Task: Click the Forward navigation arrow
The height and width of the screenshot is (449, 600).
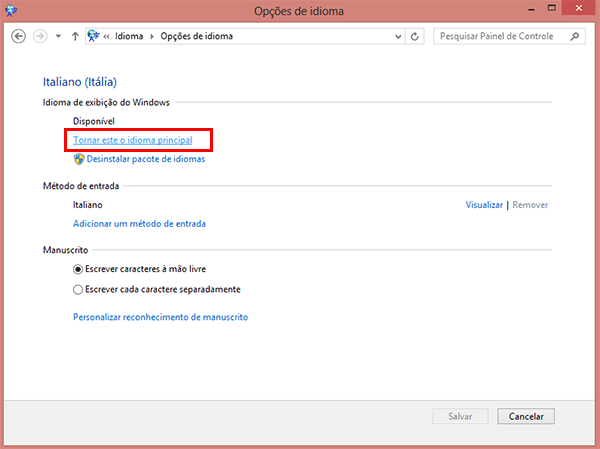Action: [x=40, y=36]
